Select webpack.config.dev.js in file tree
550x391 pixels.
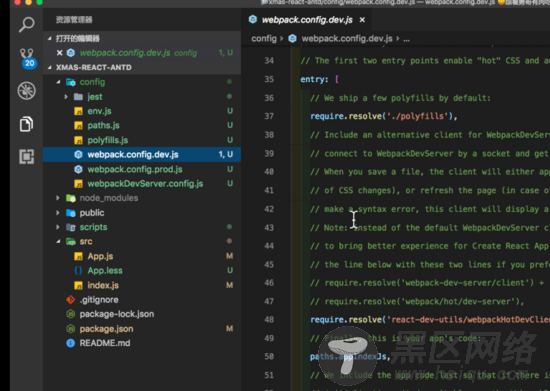(142, 155)
